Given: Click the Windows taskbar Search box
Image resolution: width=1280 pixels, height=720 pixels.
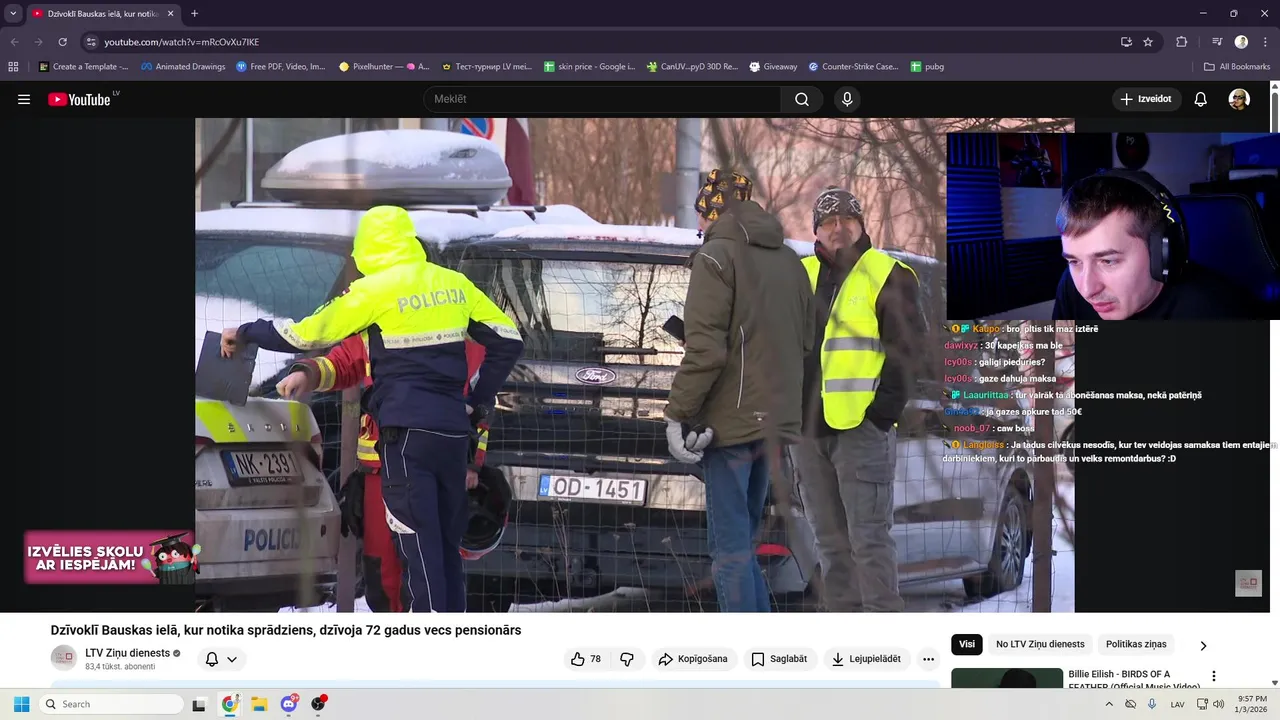Looking at the screenshot, I should pyautogui.click(x=111, y=704).
